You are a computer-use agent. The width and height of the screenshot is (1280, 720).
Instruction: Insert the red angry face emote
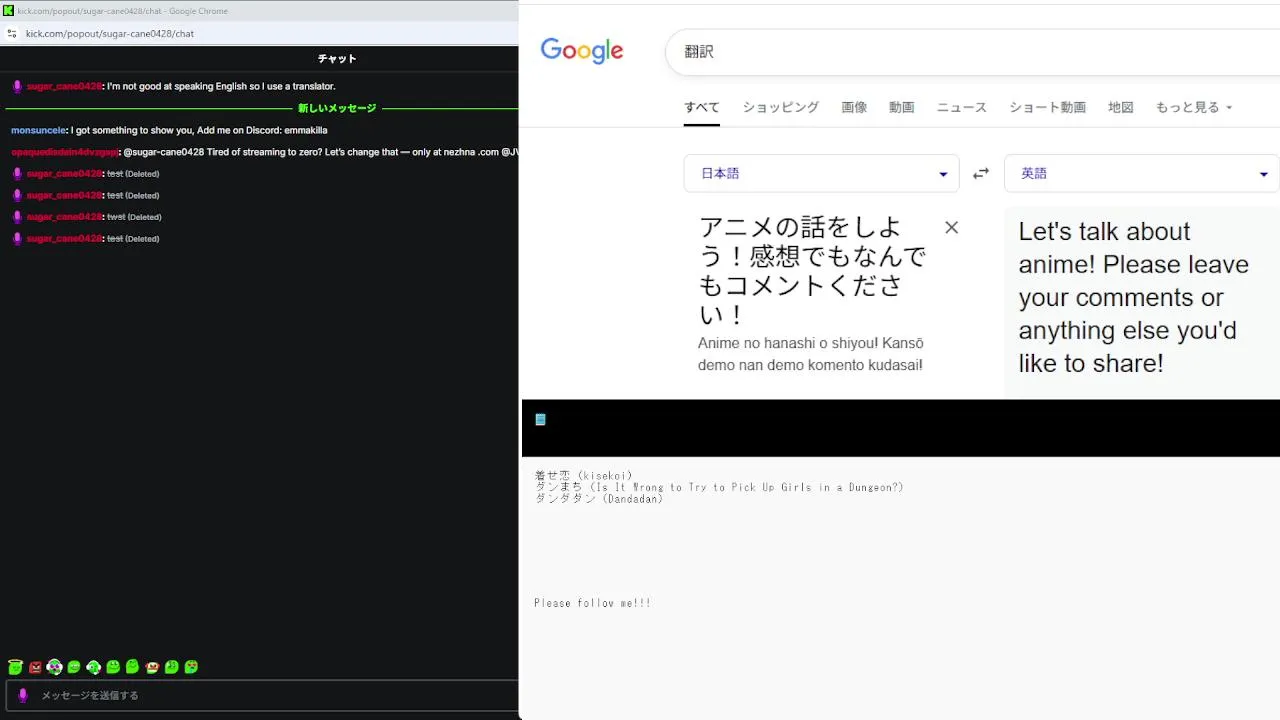coord(35,667)
